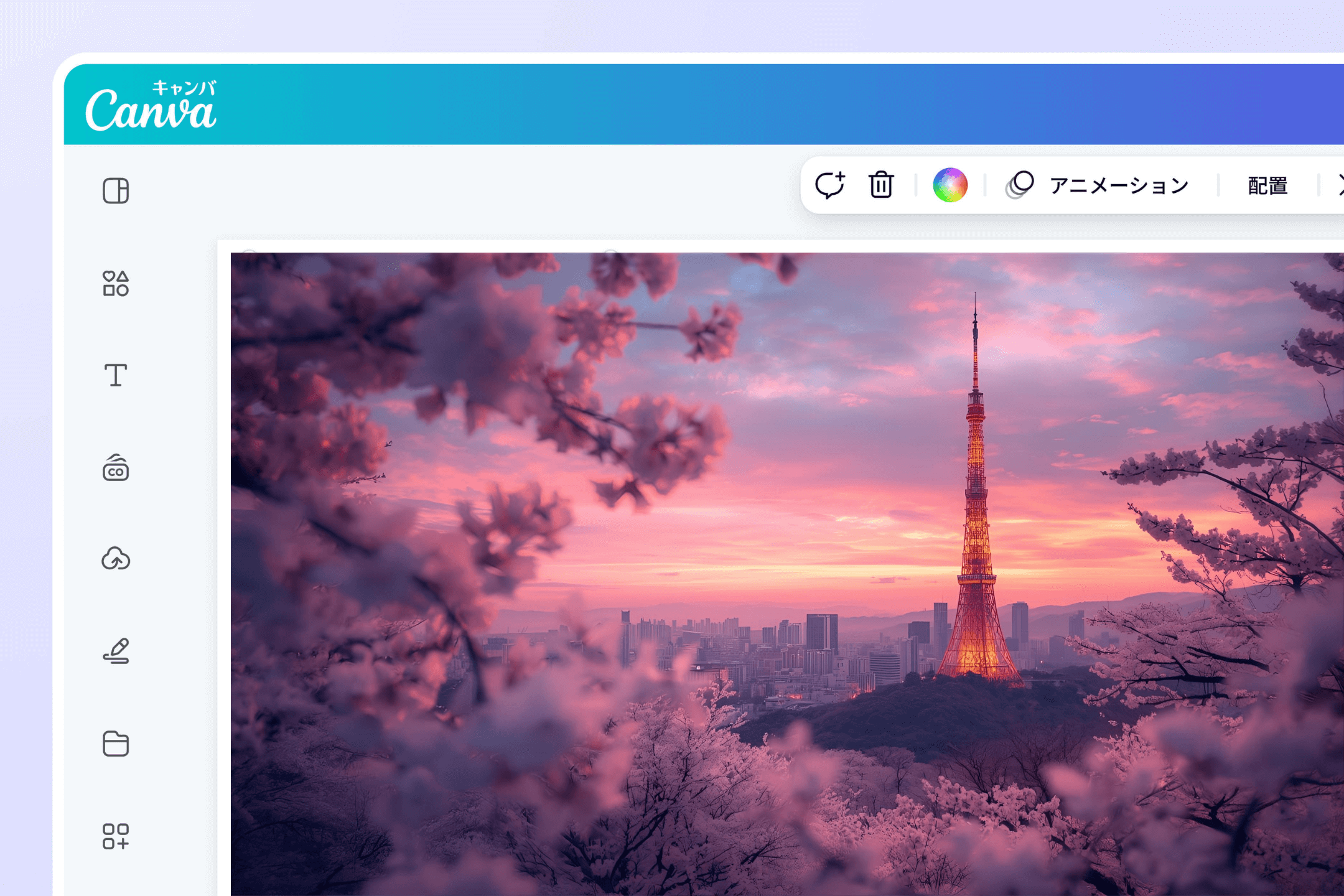
Task: Click the overlapping circles animation icon
Action: click(x=1019, y=185)
